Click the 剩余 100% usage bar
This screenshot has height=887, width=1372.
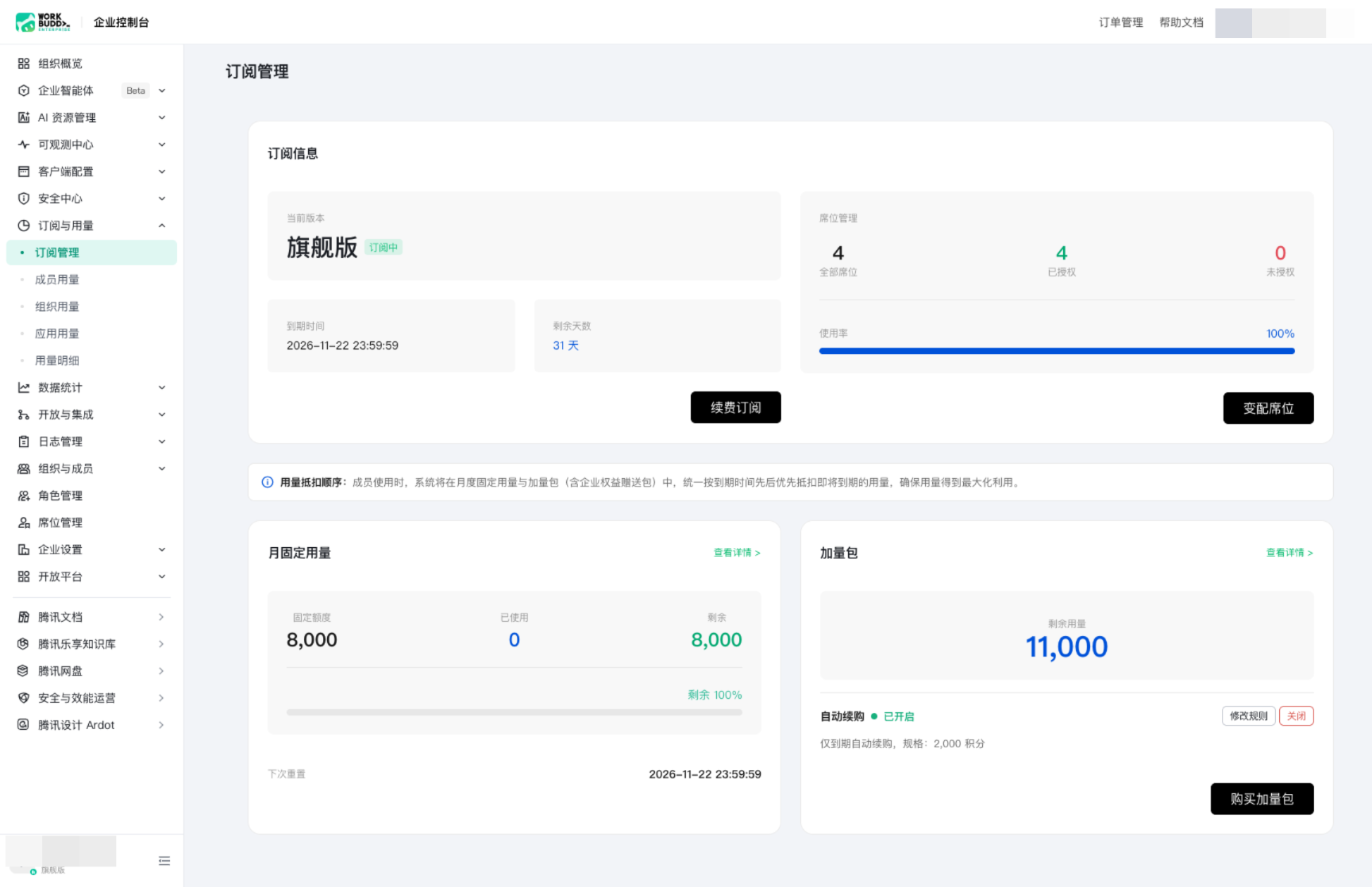pyautogui.click(x=514, y=712)
